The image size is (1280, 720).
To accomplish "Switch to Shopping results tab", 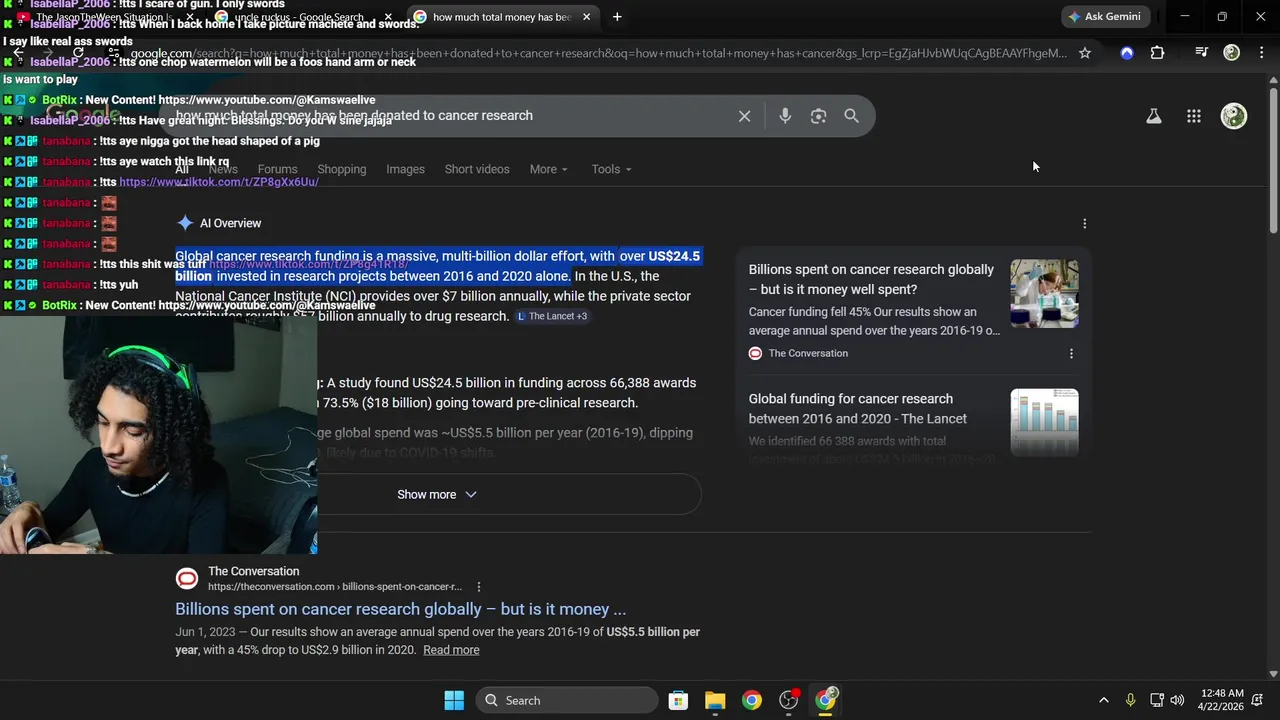I will [x=342, y=169].
